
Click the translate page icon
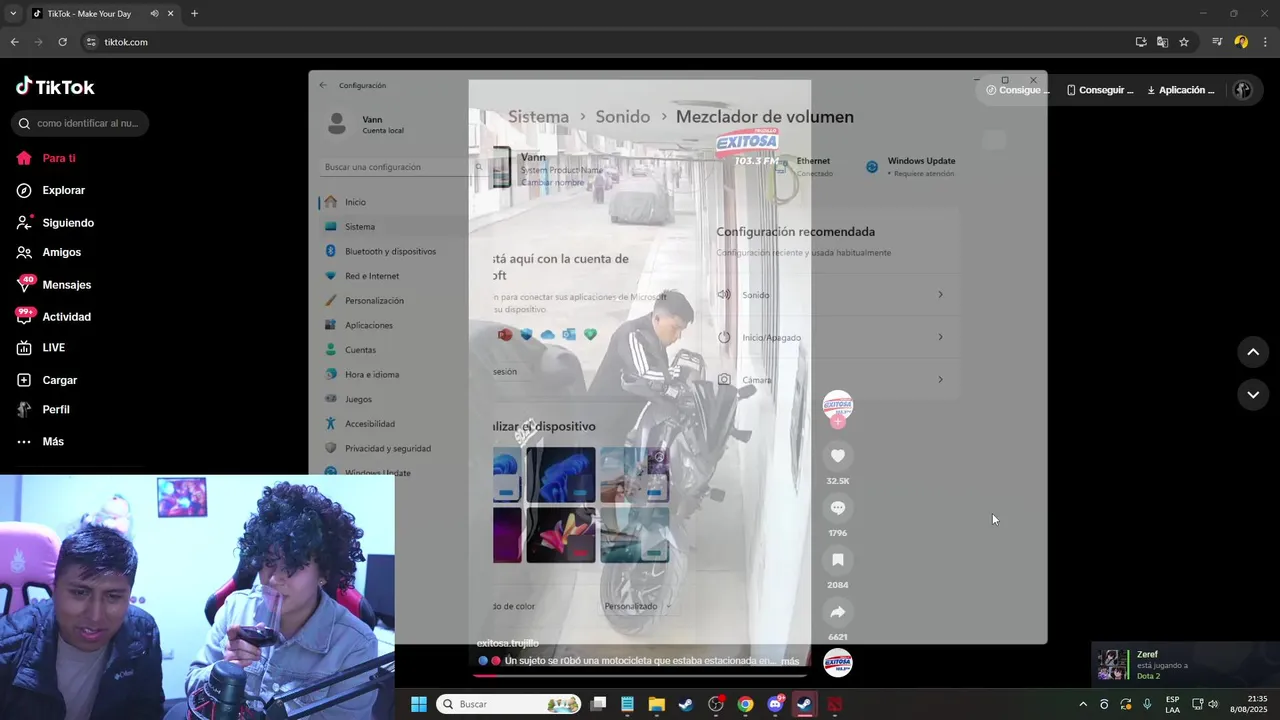tap(1162, 42)
